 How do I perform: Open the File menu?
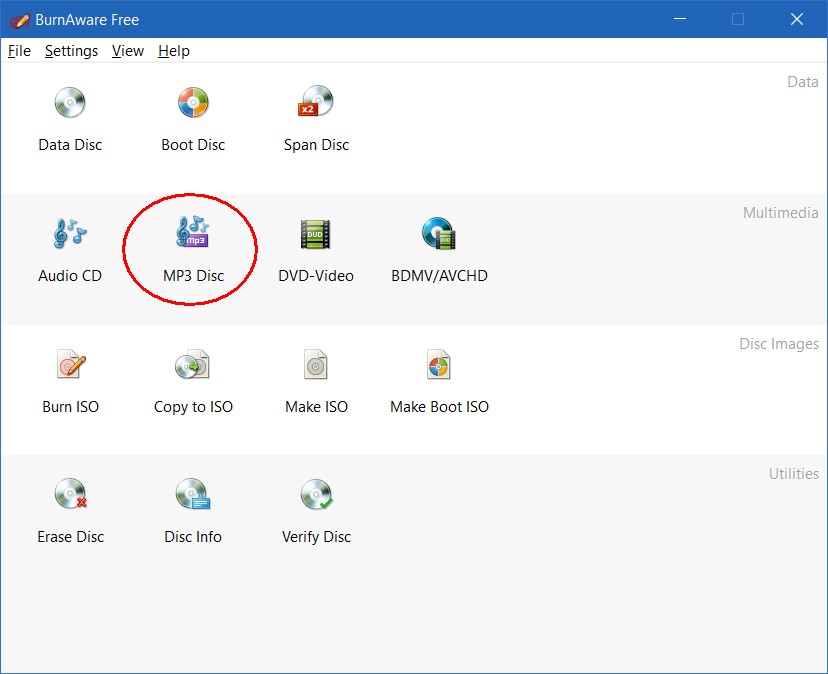(x=20, y=51)
